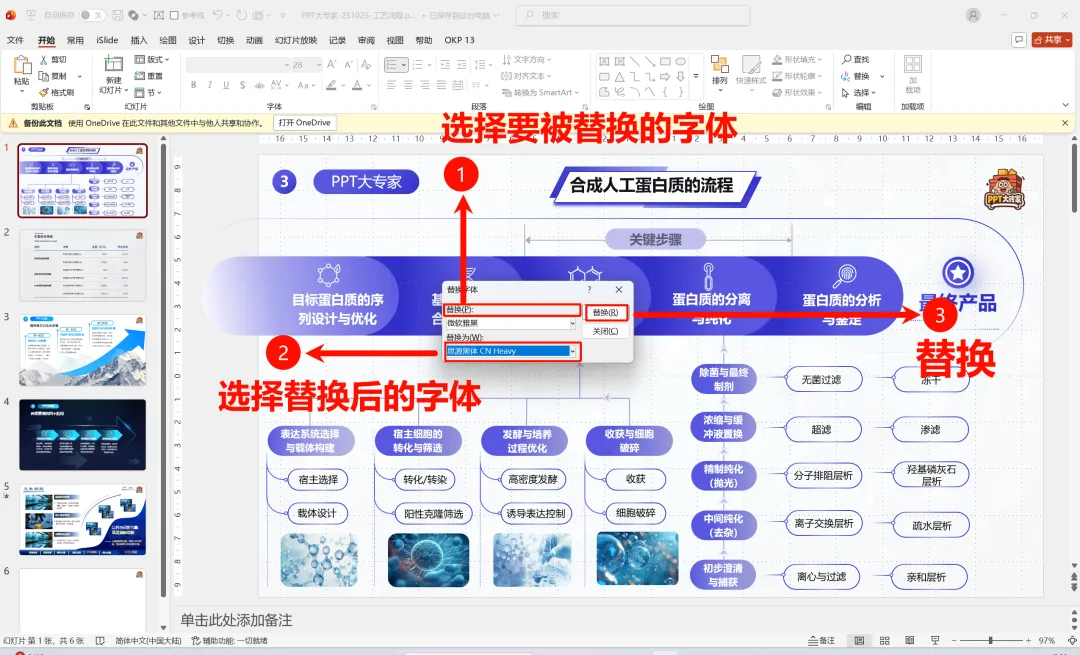Click the Replace button in font dialog

click(x=605, y=313)
